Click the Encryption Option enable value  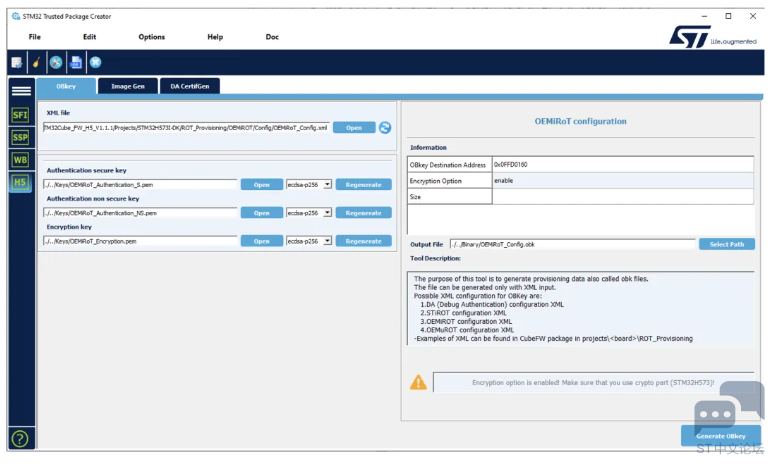click(504, 180)
